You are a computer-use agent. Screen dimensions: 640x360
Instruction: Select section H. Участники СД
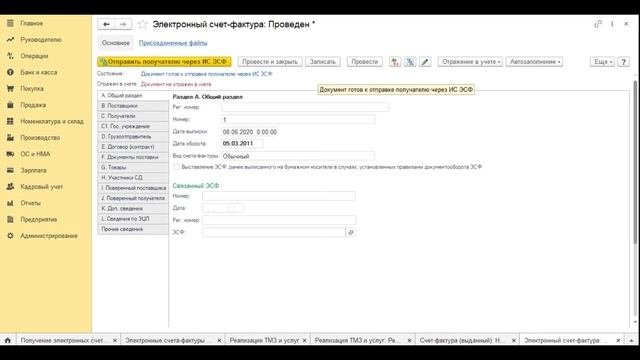[133, 178]
